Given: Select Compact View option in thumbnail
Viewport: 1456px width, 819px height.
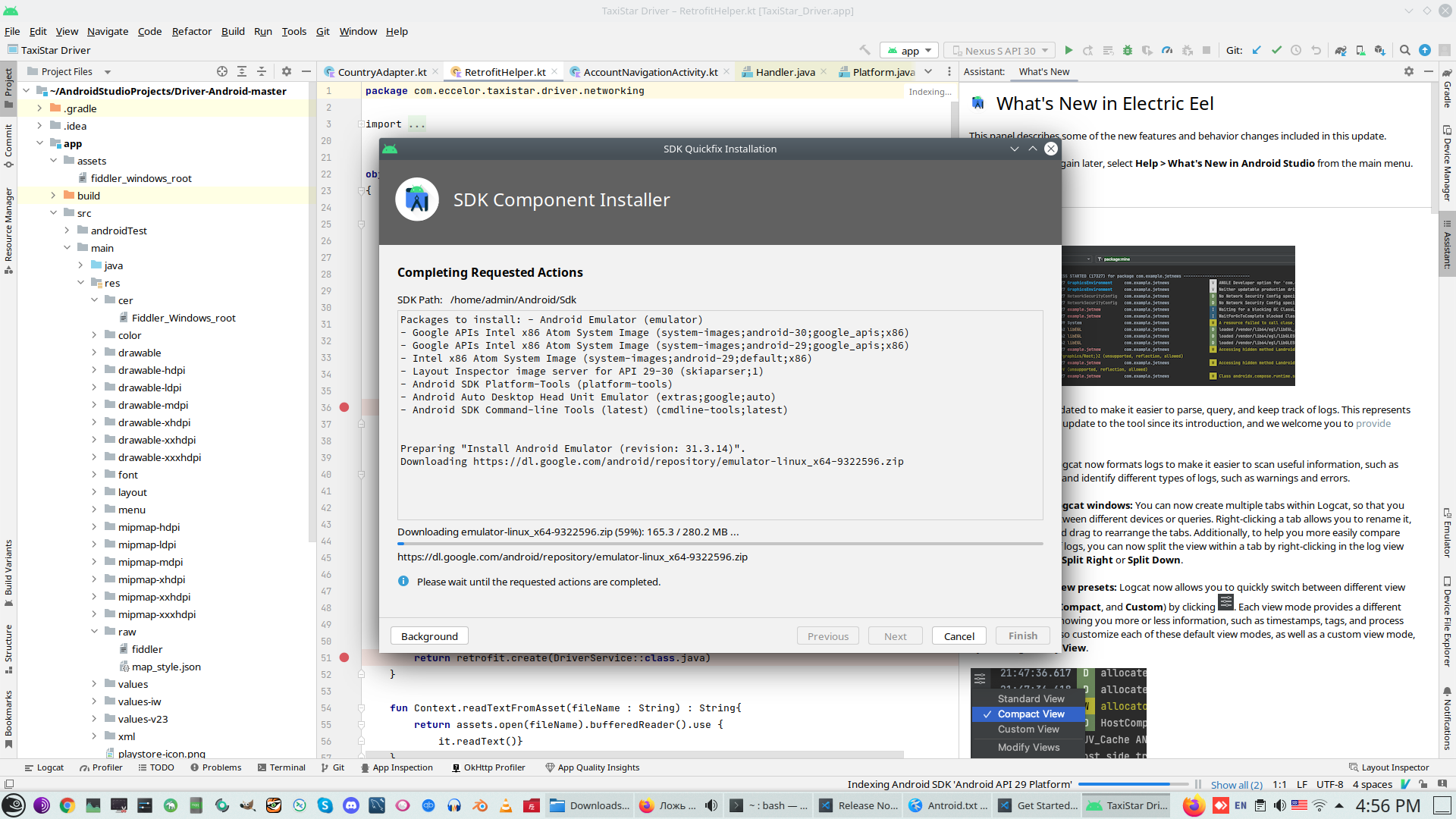Looking at the screenshot, I should coord(1031,714).
